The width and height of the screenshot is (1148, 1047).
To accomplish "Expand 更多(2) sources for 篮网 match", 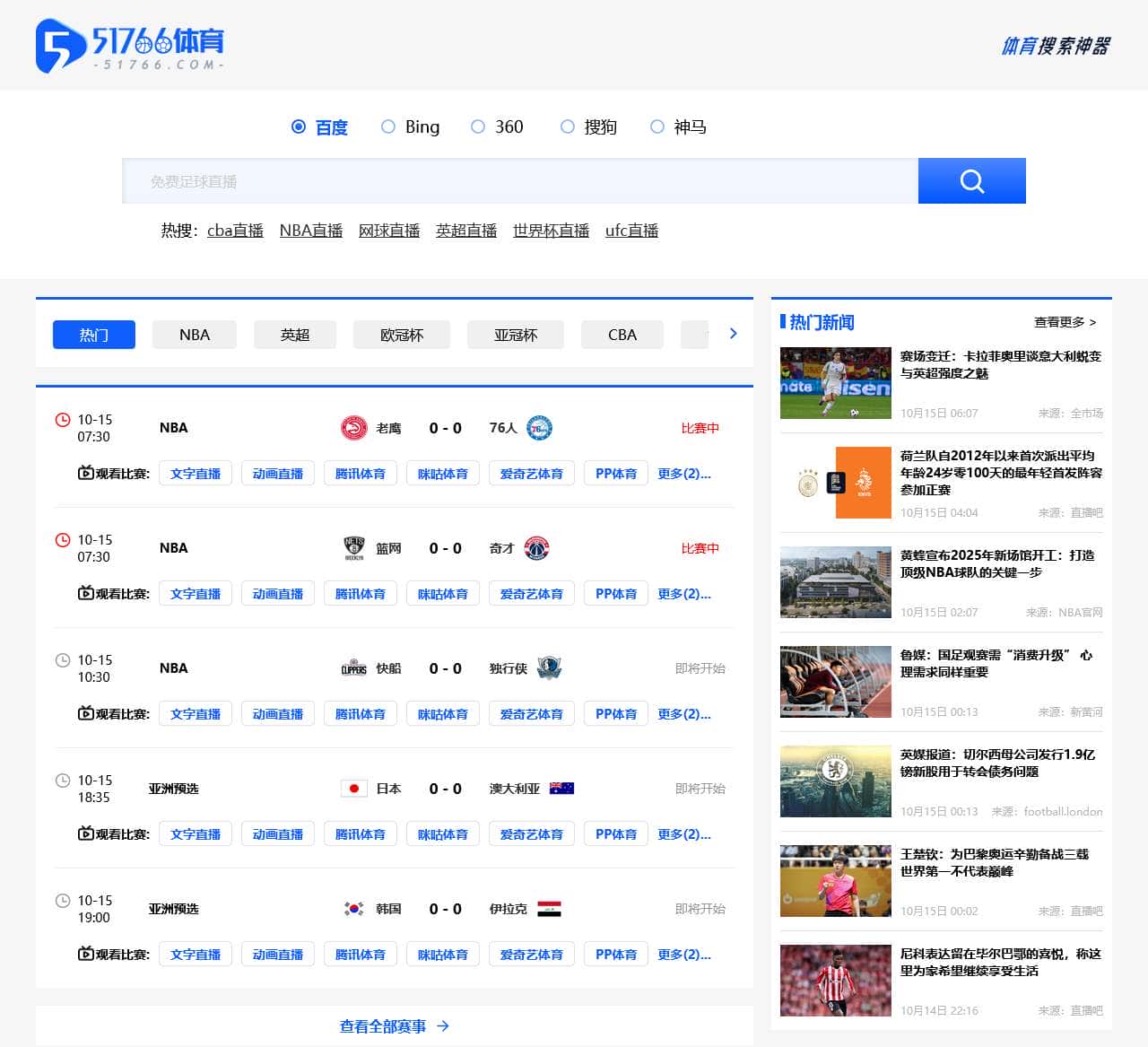I will click(684, 594).
